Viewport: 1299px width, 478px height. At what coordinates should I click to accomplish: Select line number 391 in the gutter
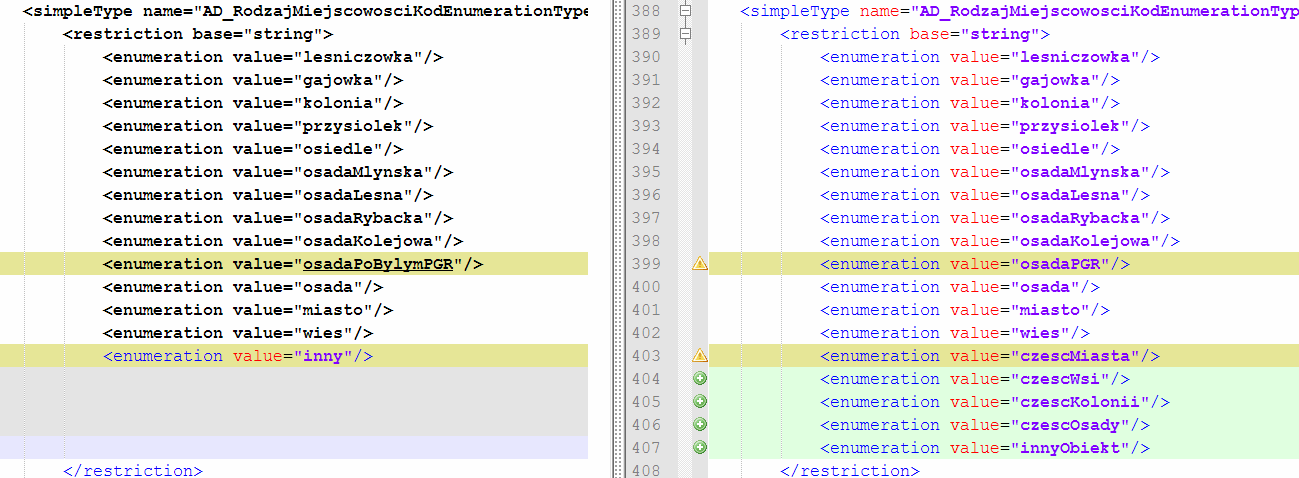pos(646,80)
